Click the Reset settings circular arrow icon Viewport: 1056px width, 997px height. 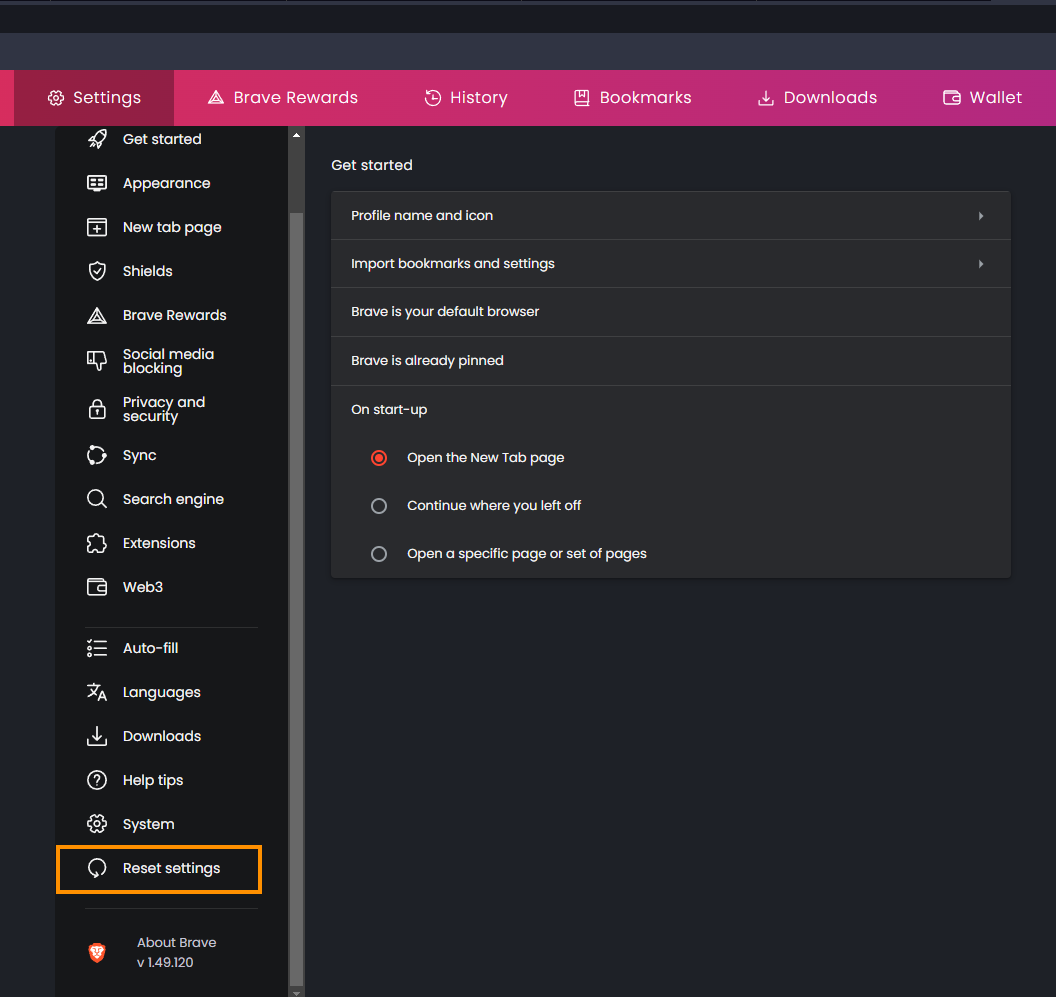tap(97, 868)
